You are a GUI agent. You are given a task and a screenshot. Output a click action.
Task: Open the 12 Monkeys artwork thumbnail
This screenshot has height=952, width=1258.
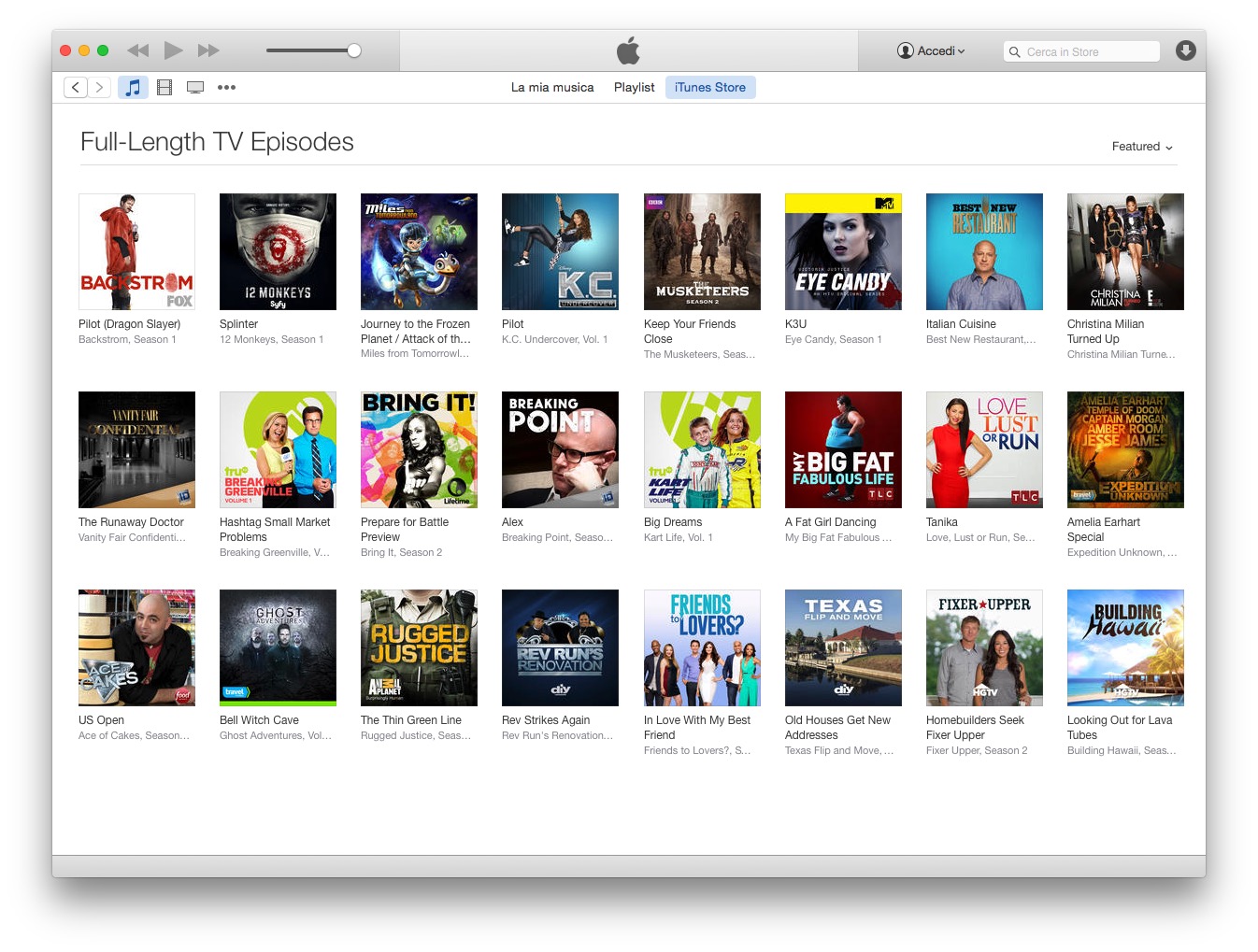click(278, 251)
